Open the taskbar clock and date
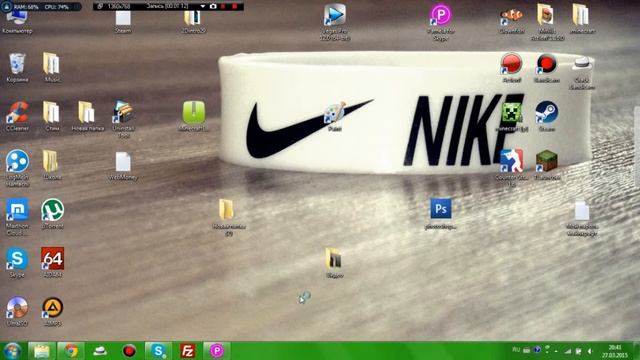This screenshot has width=640, height=360. pos(615,351)
